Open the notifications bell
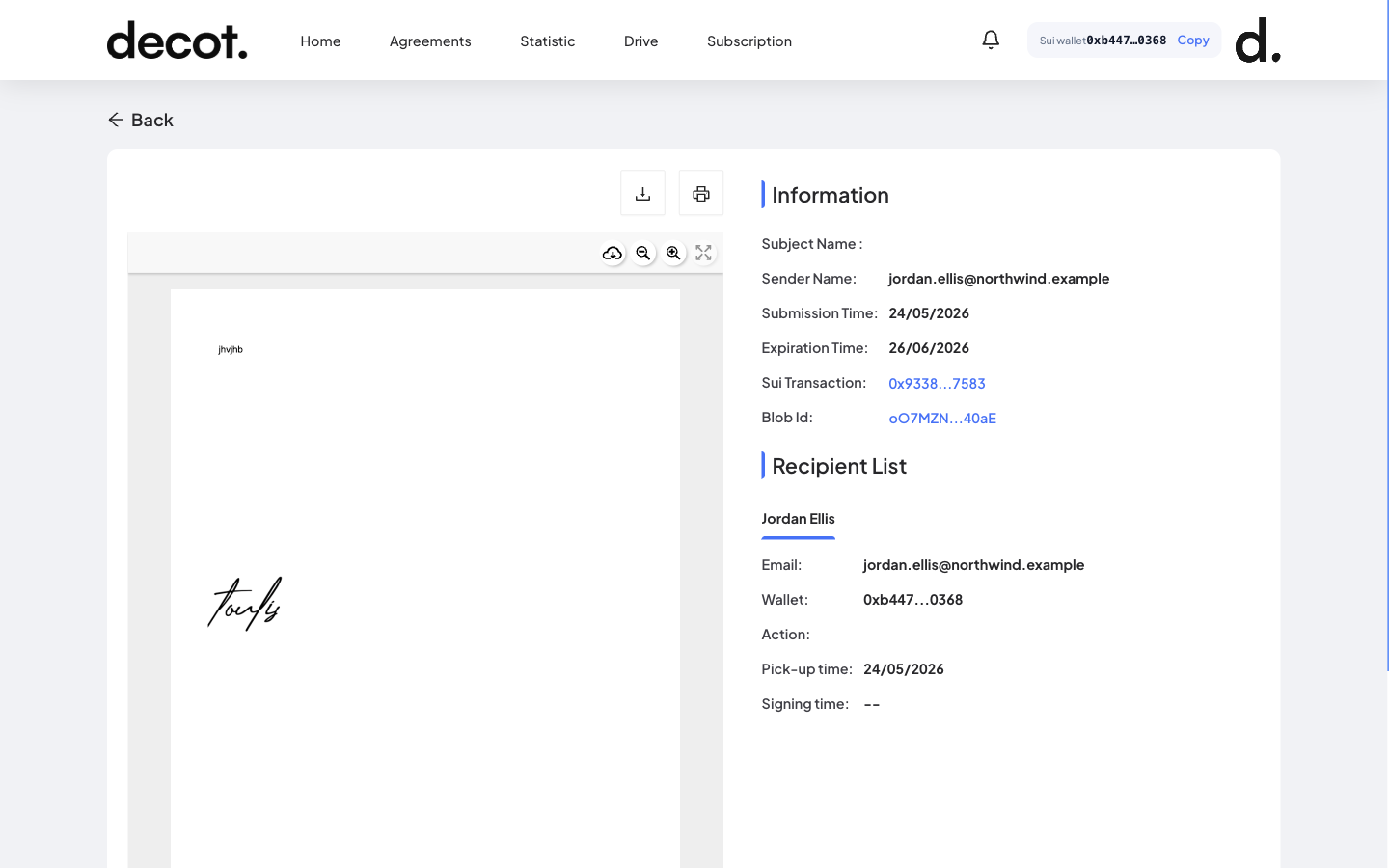The height and width of the screenshot is (868, 1389). [x=991, y=40]
